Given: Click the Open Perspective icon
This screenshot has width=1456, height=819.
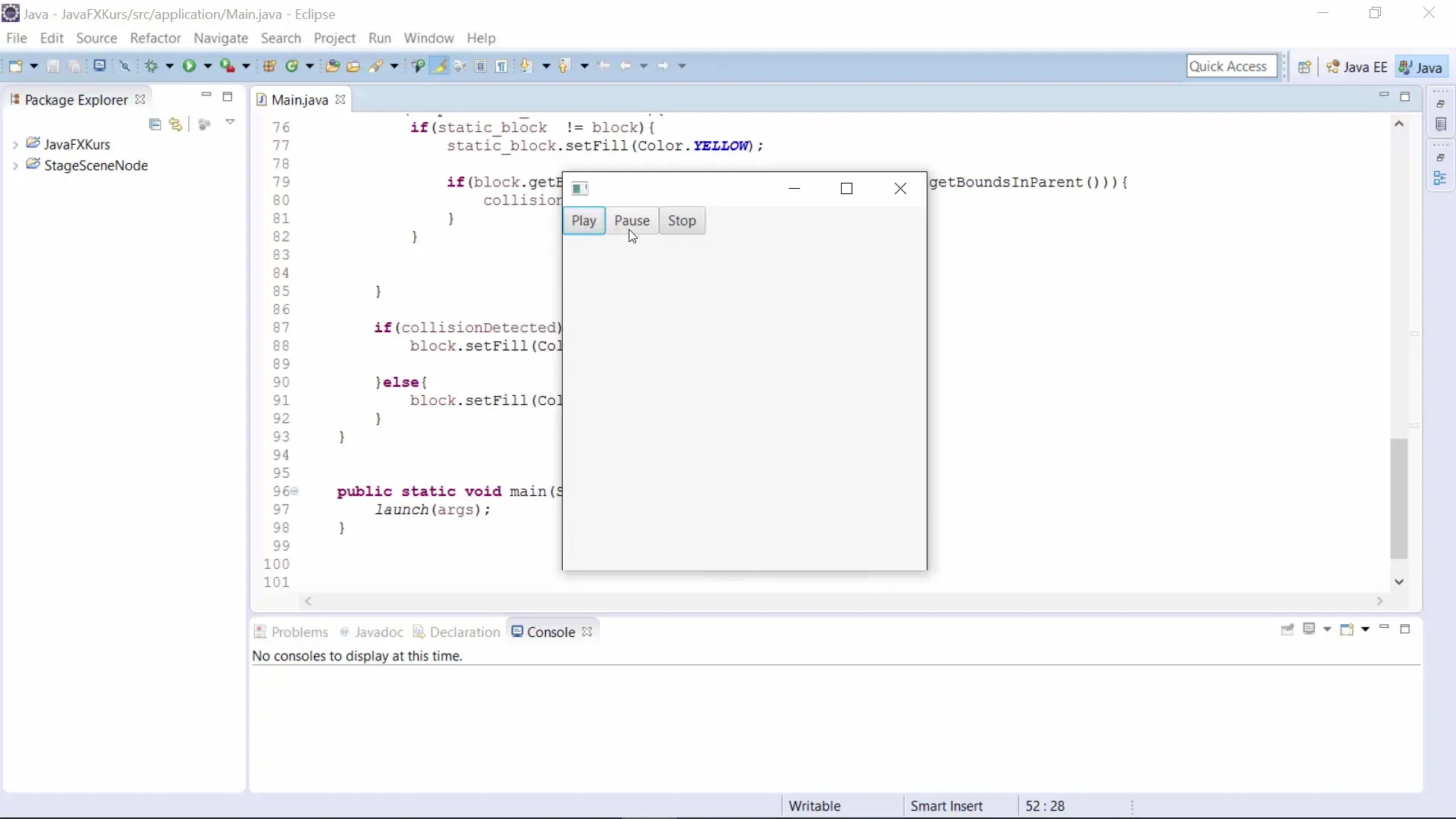Looking at the screenshot, I should [x=1304, y=67].
